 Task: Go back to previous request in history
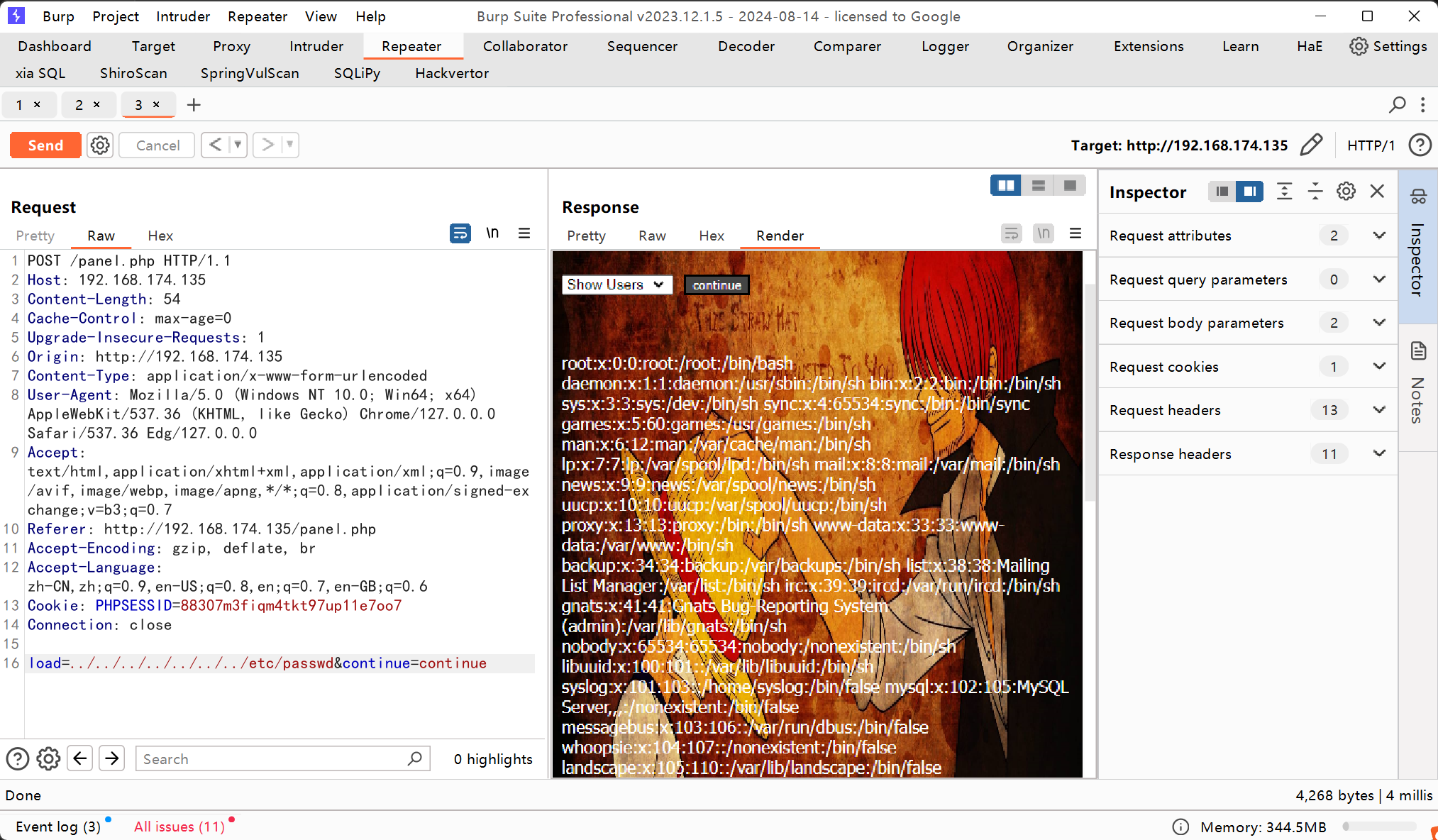click(216, 145)
